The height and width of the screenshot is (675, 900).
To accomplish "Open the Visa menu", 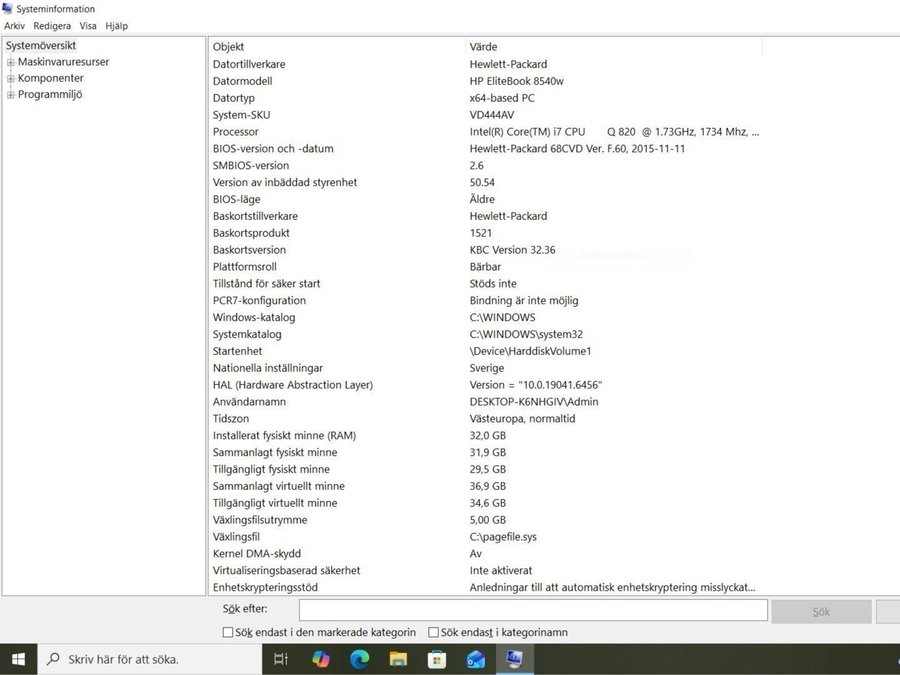I will point(88,26).
